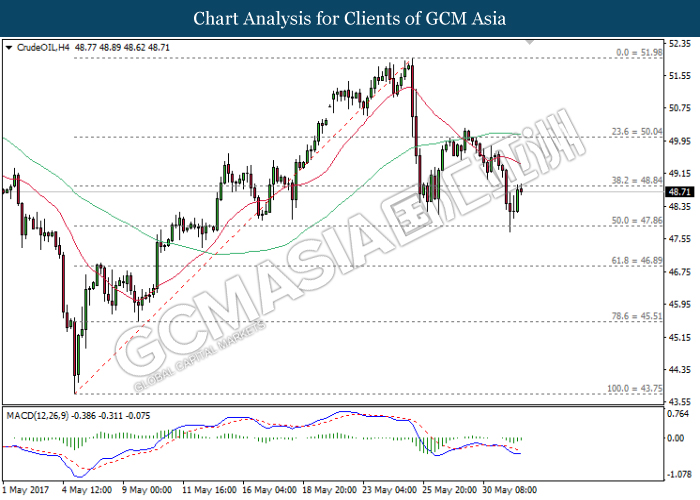This screenshot has height=500, width=700.
Task: Click the Fibonacci label 100.0 = 43.75
Action: (x=634, y=388)
